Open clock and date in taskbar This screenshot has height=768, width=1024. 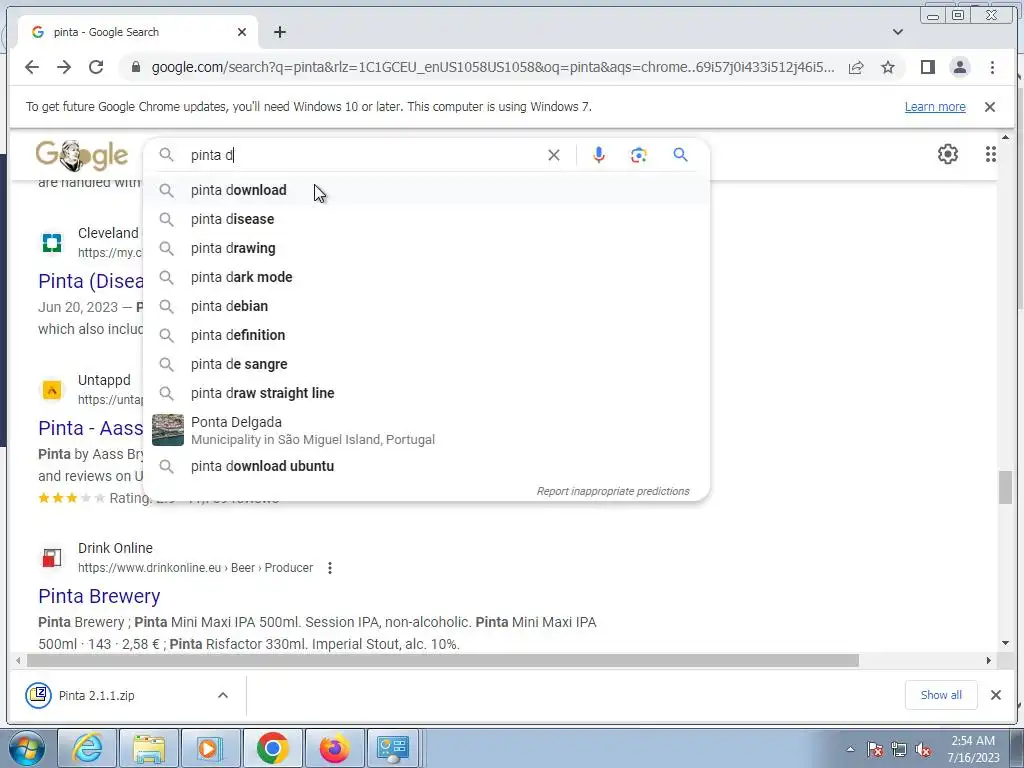pyautogui.click(x=972, y=749)
